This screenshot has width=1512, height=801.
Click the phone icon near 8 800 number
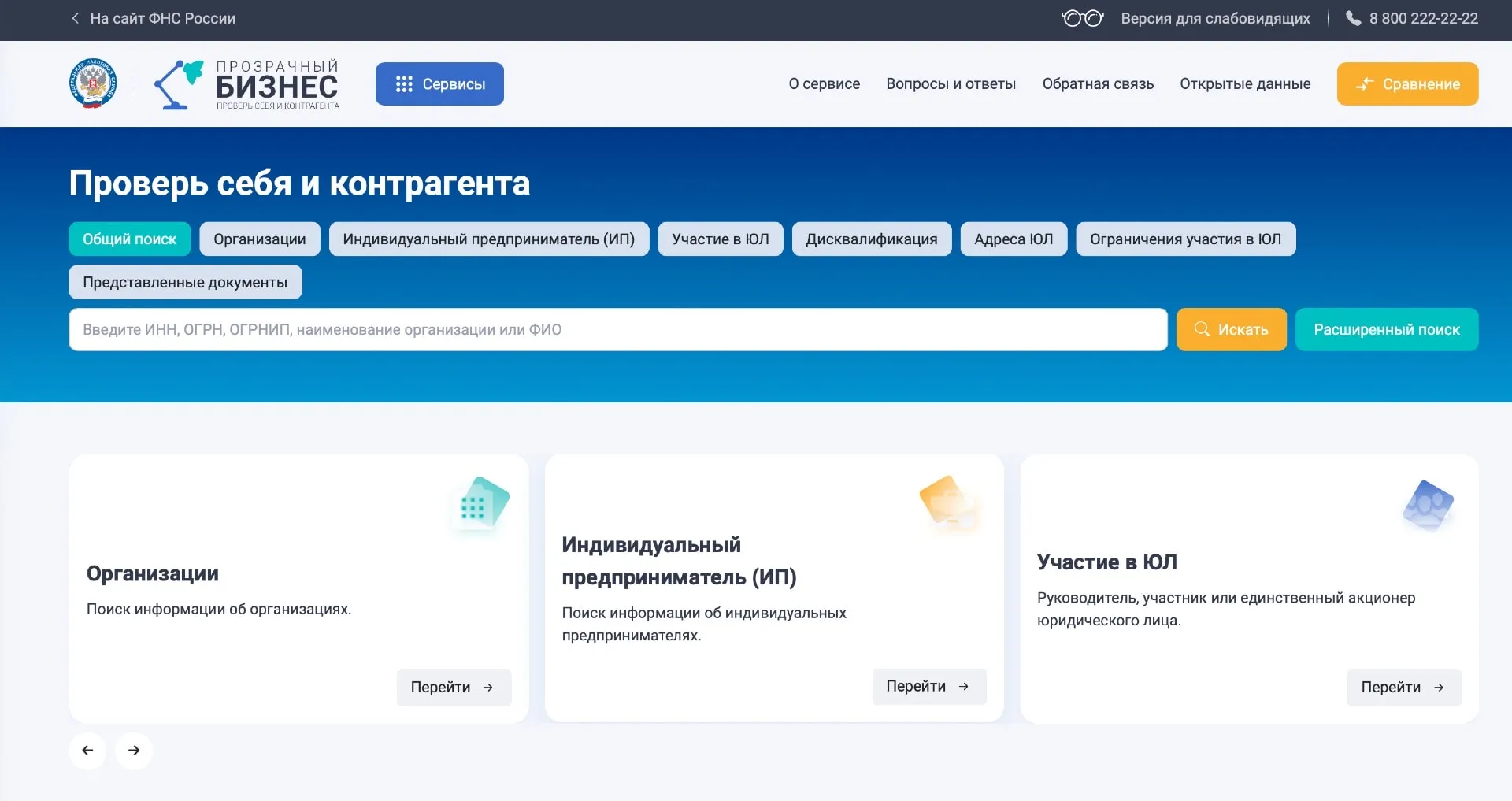[1353, 19]
